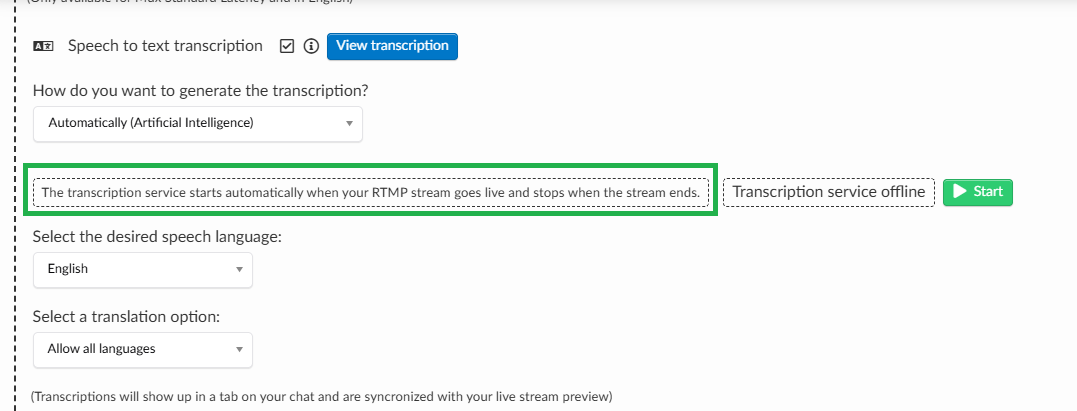This screenshot has width=1077, height=411.
Task: Uncheck the Speech to text transcription checkbox
Action: coord(287,46)
